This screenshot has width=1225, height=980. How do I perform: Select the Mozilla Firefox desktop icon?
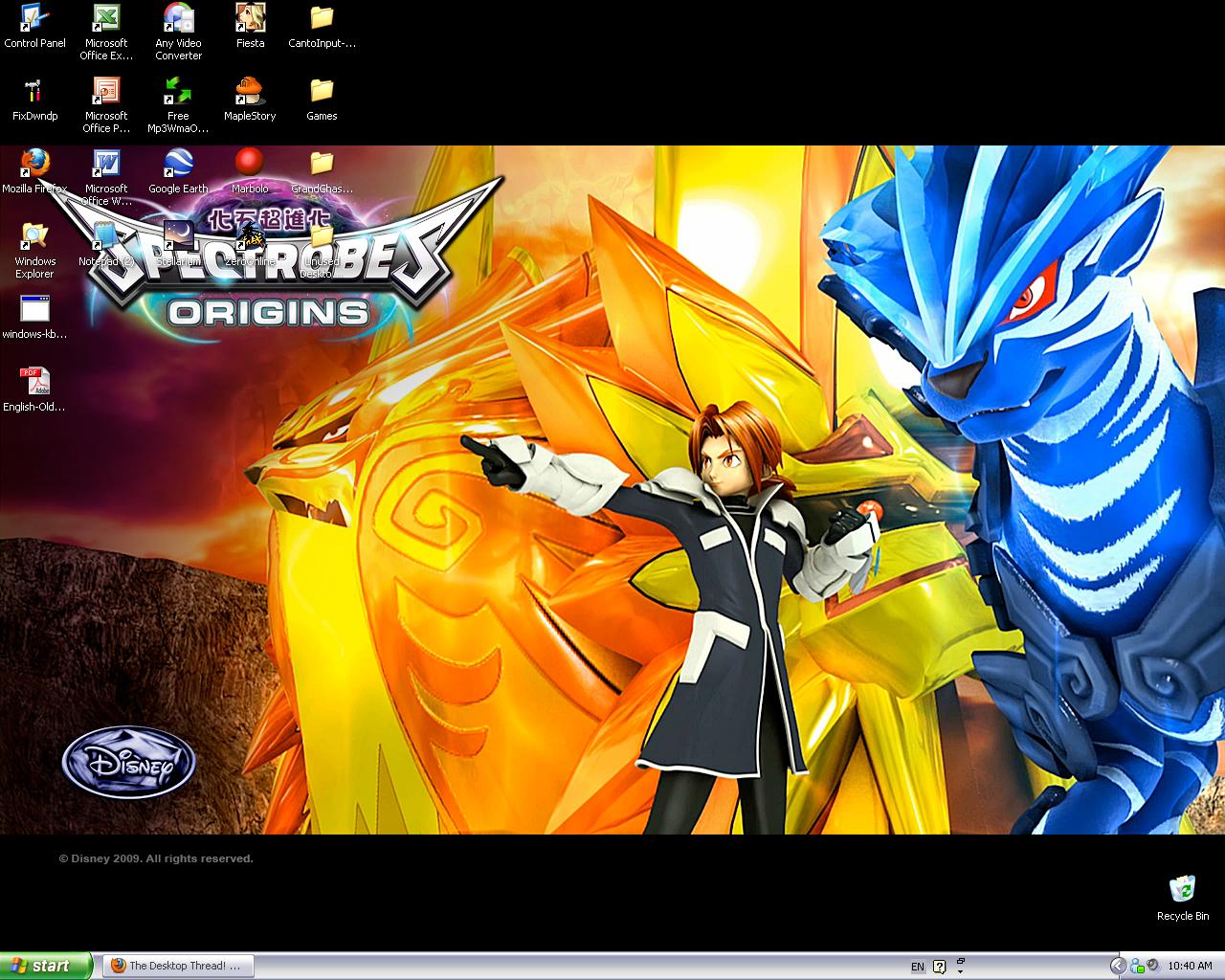[x=34, y=172]
